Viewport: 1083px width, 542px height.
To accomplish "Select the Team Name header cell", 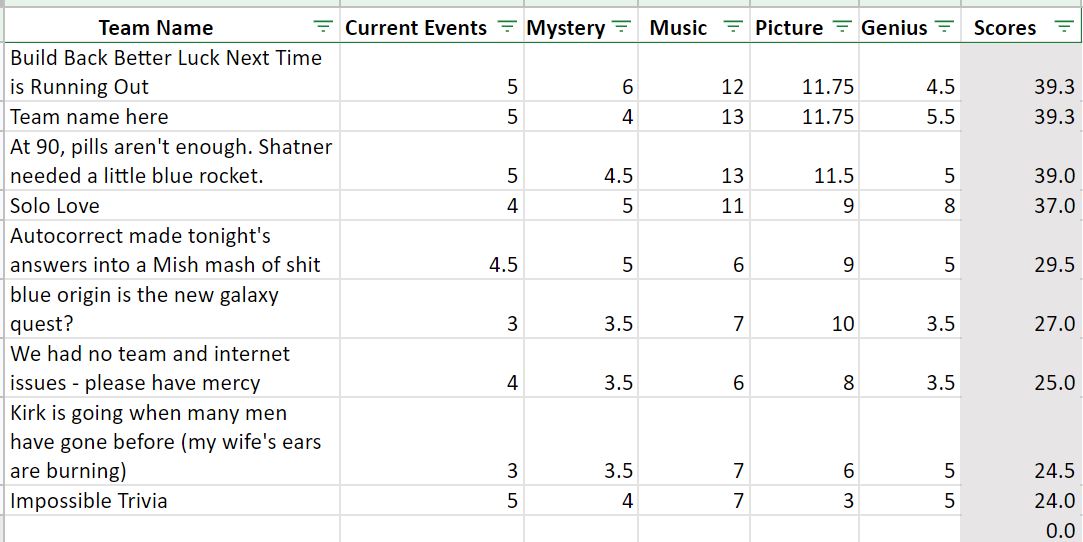I will tap(172, 27).
